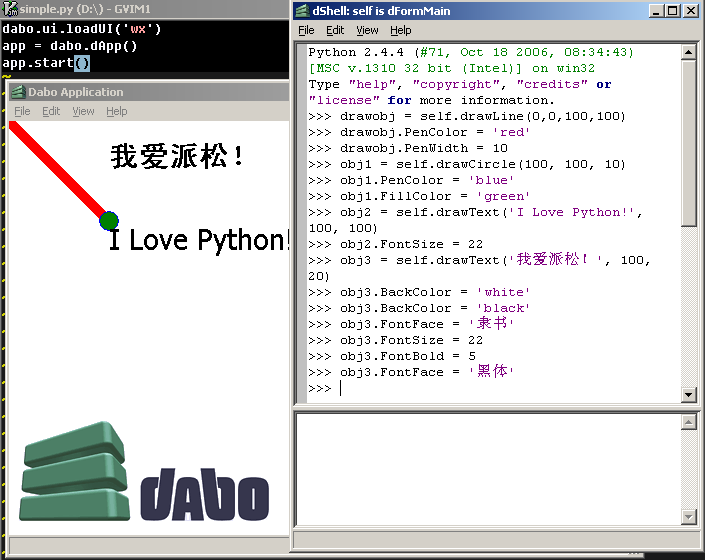This screenshot has width=705, height=560.
Task: Open the Help menu in Dabo Application
Action: [x=117, y=111]
